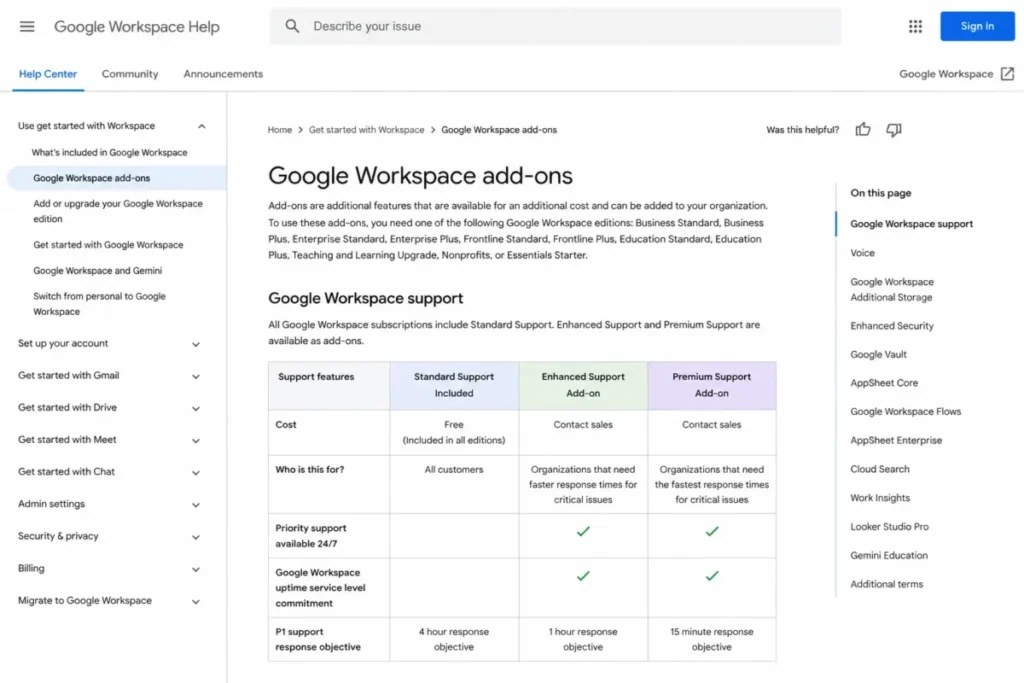Jump to AppSheet Enterprise section

(896, 440)
